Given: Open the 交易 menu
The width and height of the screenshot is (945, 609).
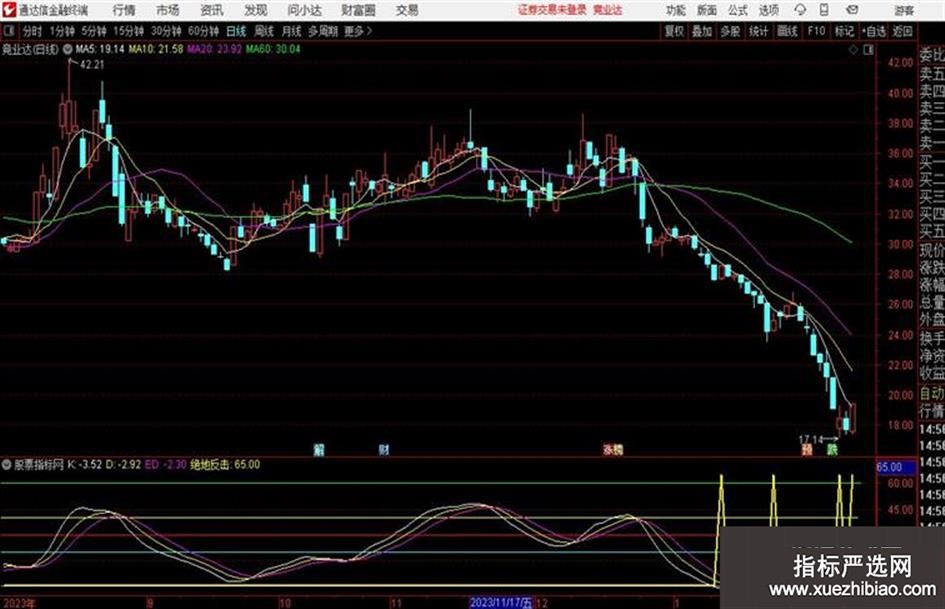Looking at the screenshot, I should click(x=407, y=10).
